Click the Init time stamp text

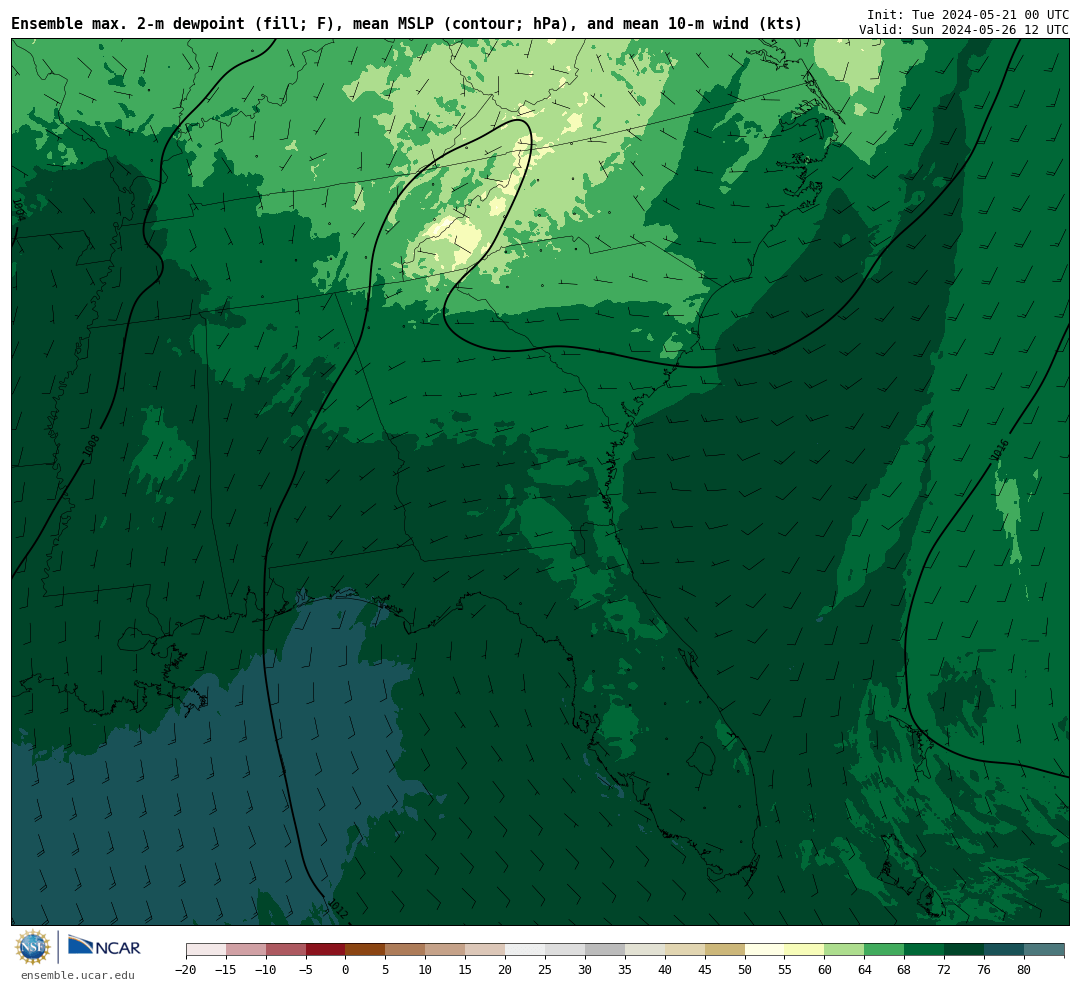click(968, 14)
